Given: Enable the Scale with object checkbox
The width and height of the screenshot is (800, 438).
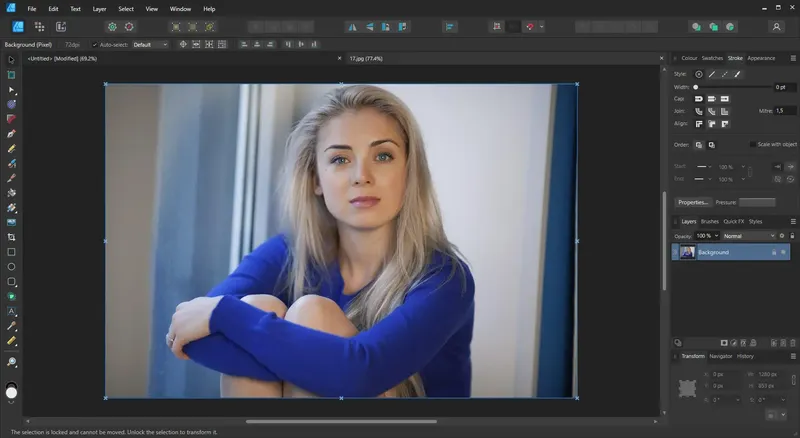Looking at the screenshot, I should (752, 144).
